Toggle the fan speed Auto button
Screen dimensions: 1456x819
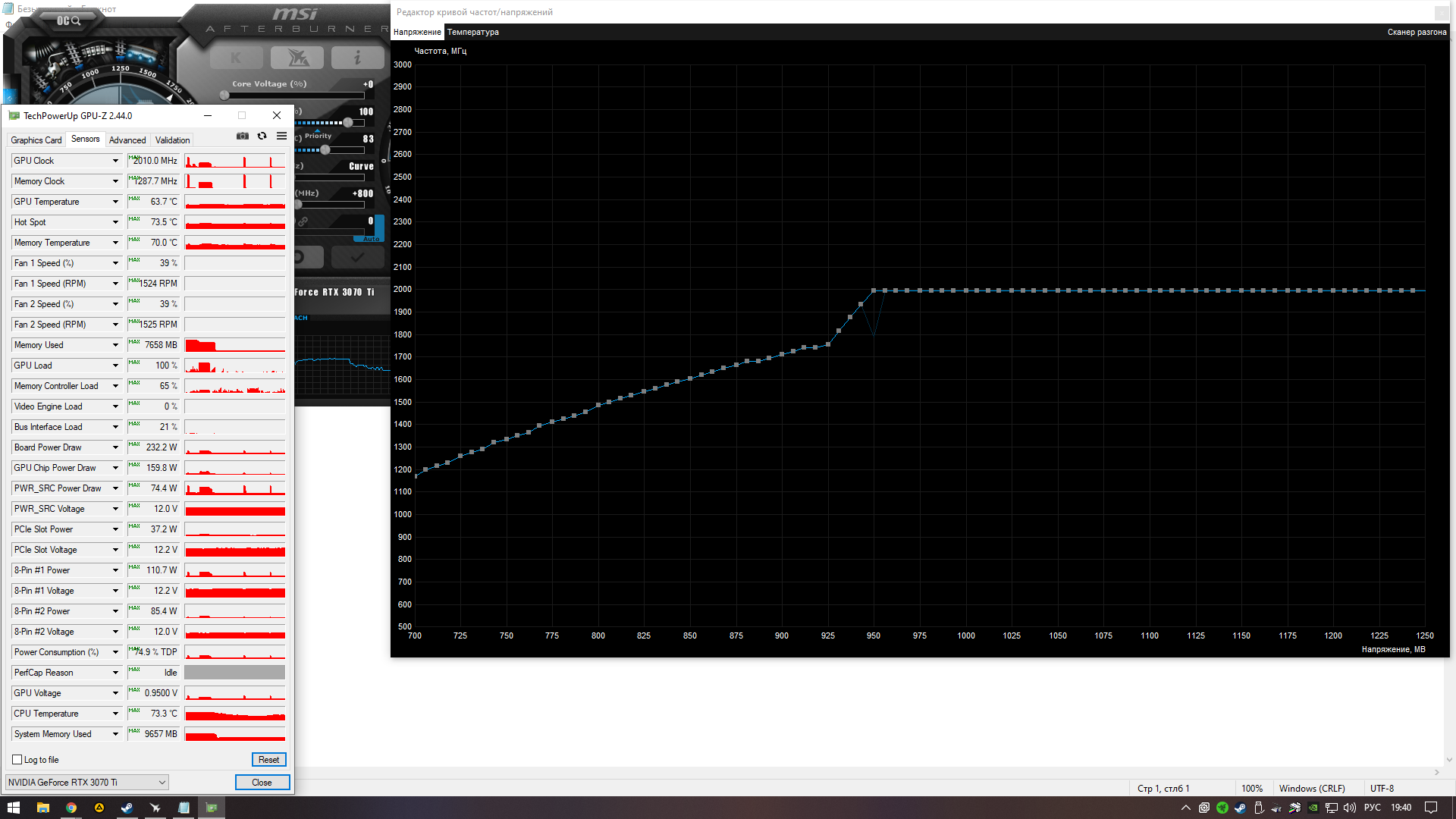tap(371, 239)
